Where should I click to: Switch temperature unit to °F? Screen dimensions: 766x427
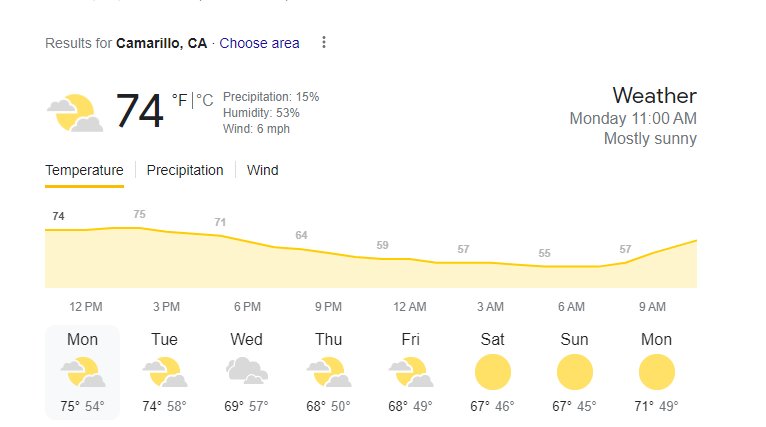pyautogui.click(x=179, y=101)
